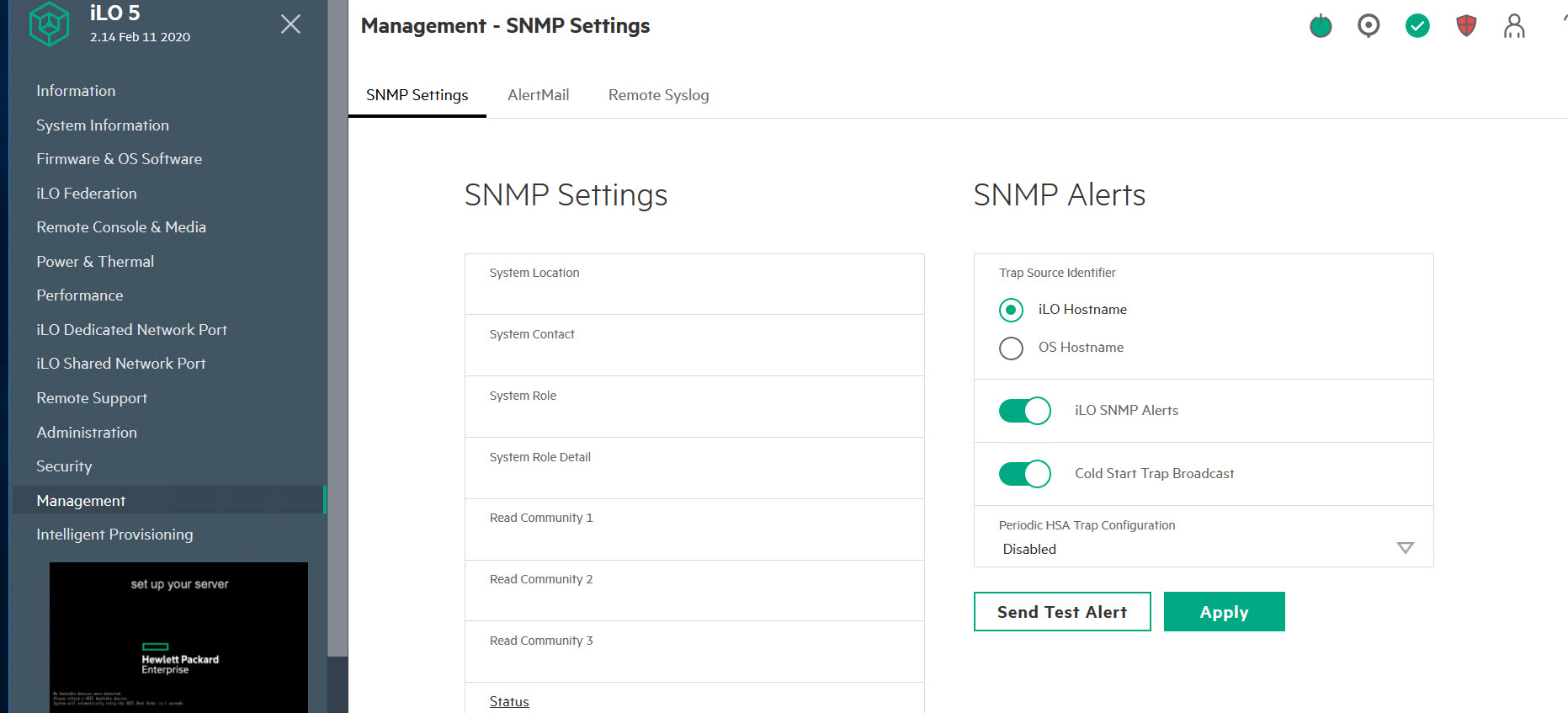Viewport: 1568px width, 713px height.
Task: Click the green Apply button
Action: pos(1224,612)
